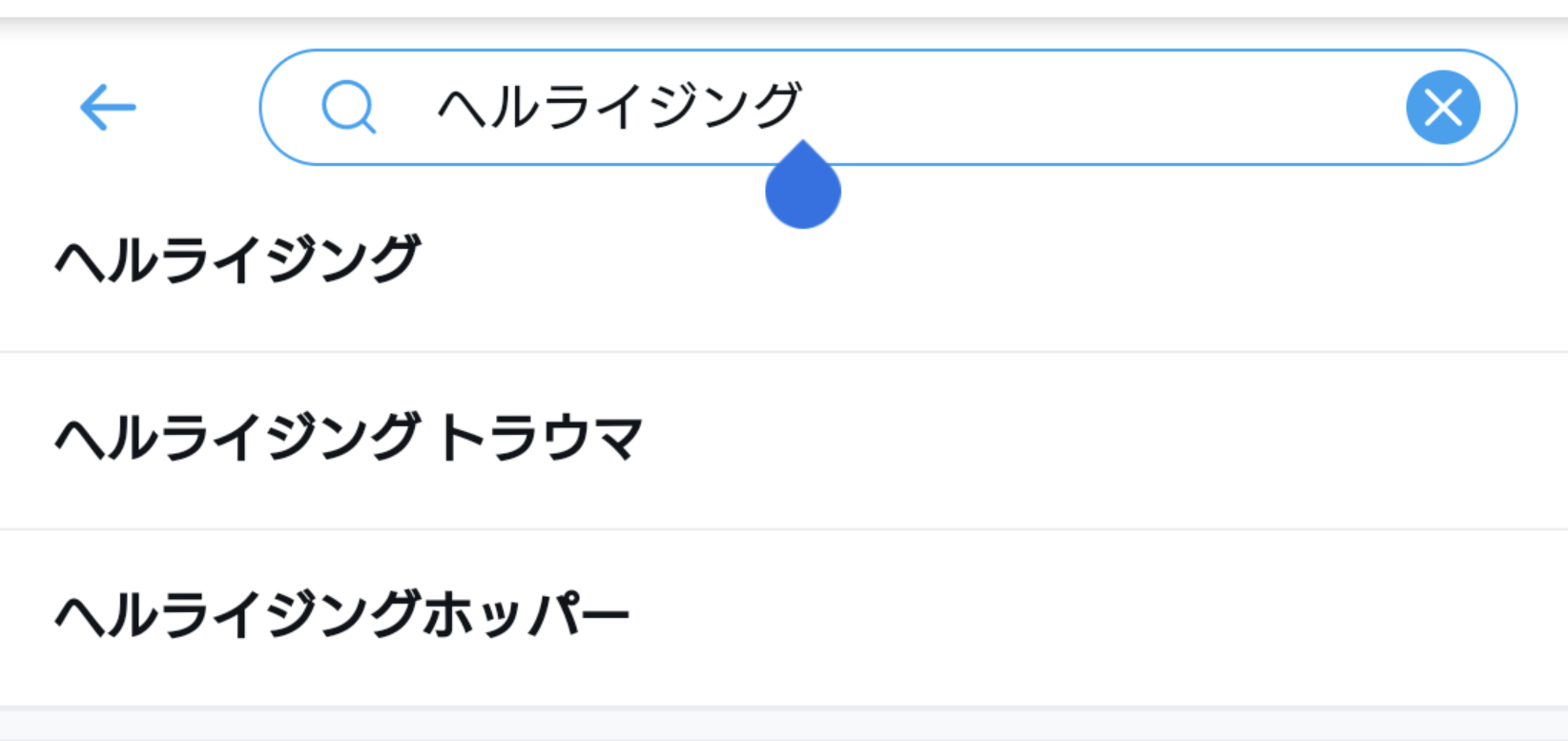Click the white cross inside the clear button
This screenshot has width=1568, height=741.
coord(1443,108)
